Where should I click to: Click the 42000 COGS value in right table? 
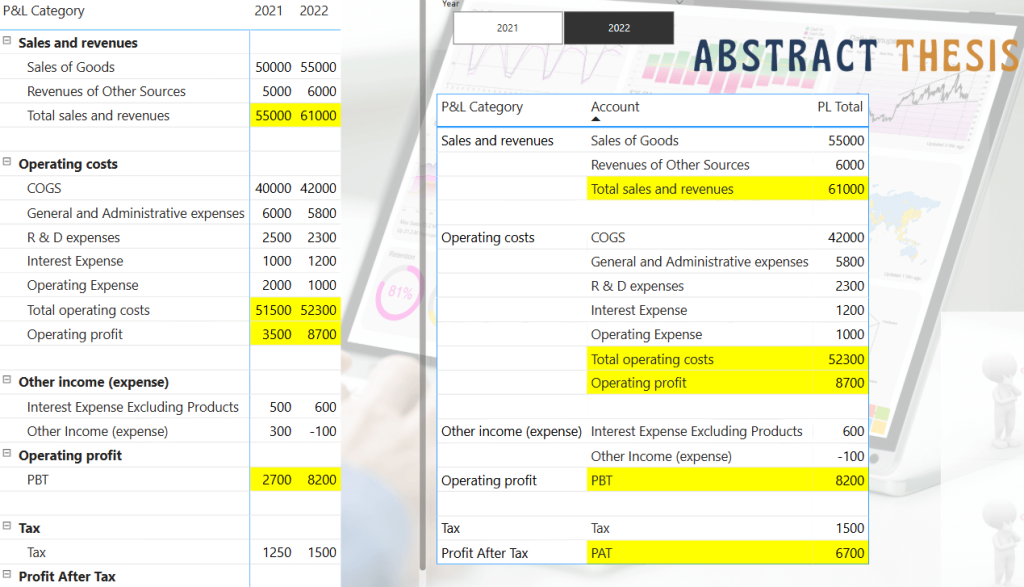point(846,238)
